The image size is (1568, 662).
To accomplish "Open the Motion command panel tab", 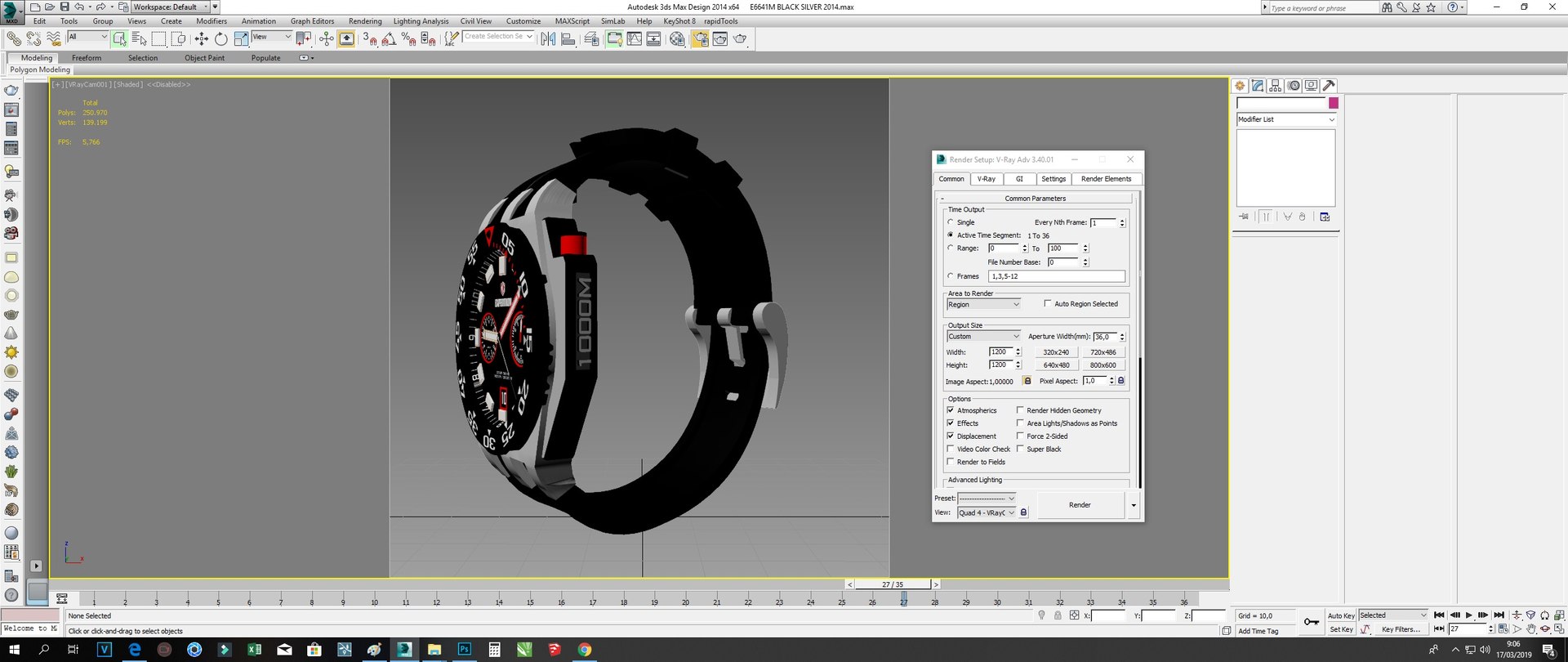I will click(1294, 86).
